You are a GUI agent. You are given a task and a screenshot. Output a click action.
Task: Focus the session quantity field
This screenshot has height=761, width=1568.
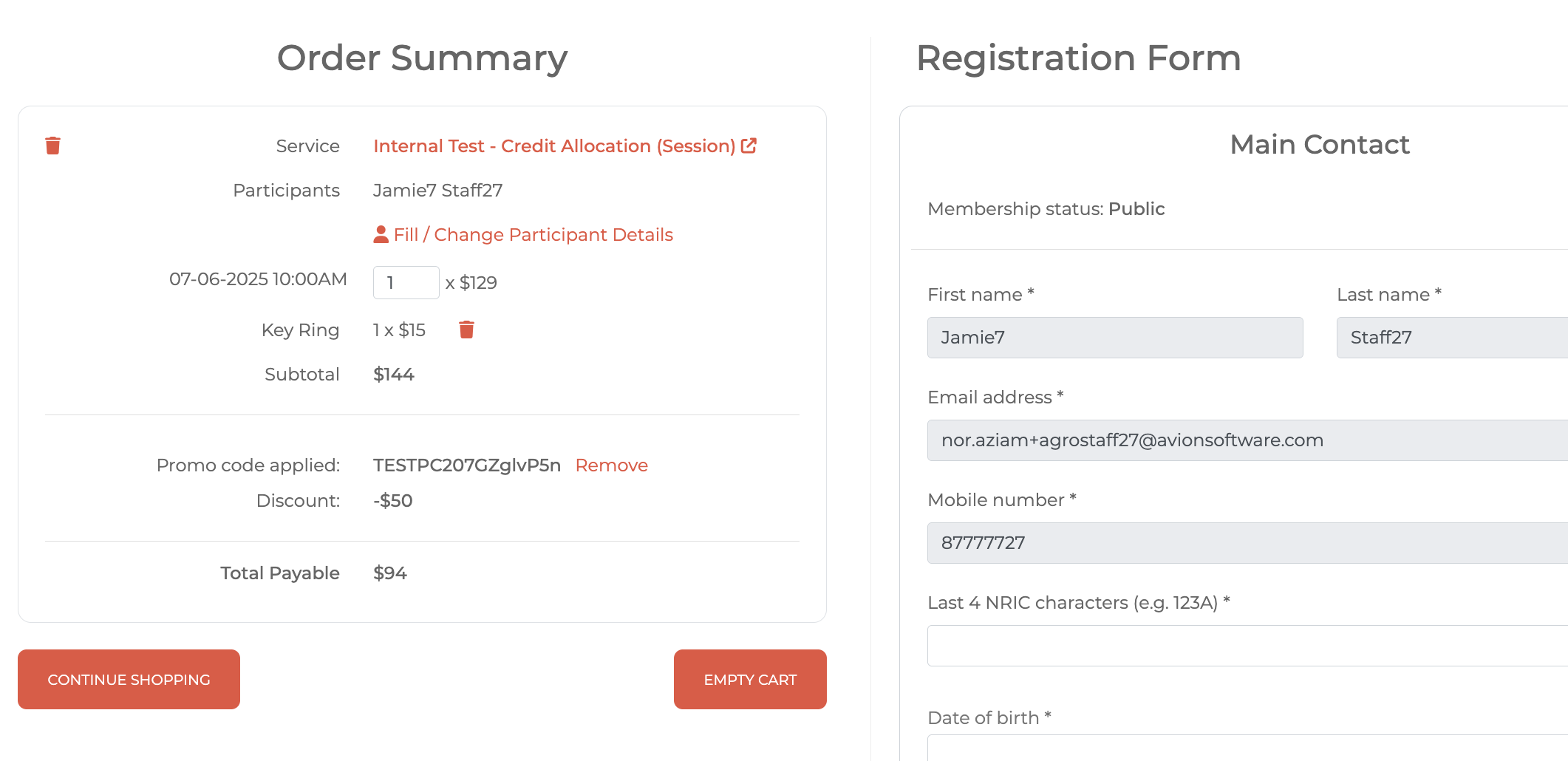point(406,283)
